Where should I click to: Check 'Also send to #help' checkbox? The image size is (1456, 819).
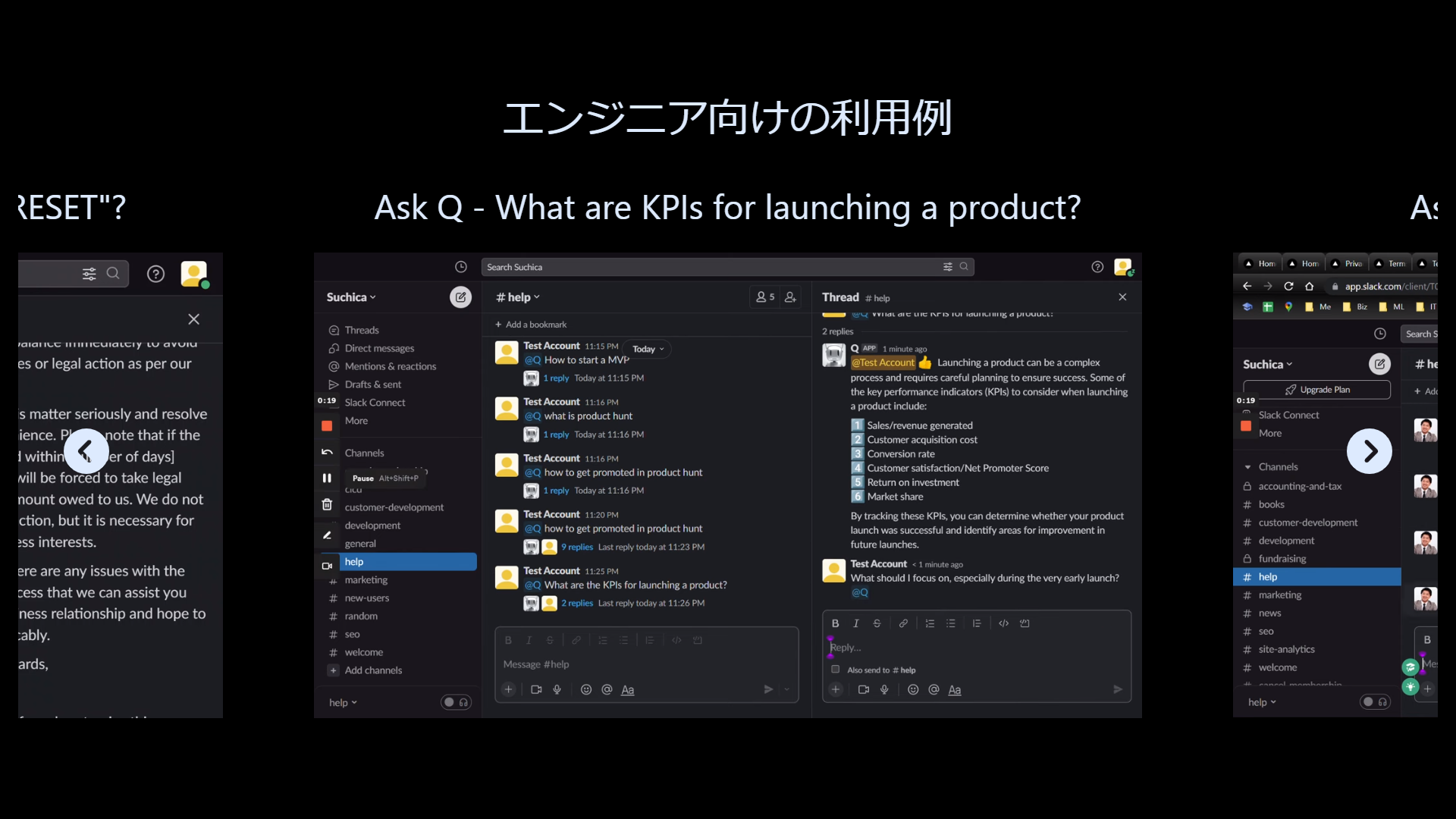tap(836, 670)
